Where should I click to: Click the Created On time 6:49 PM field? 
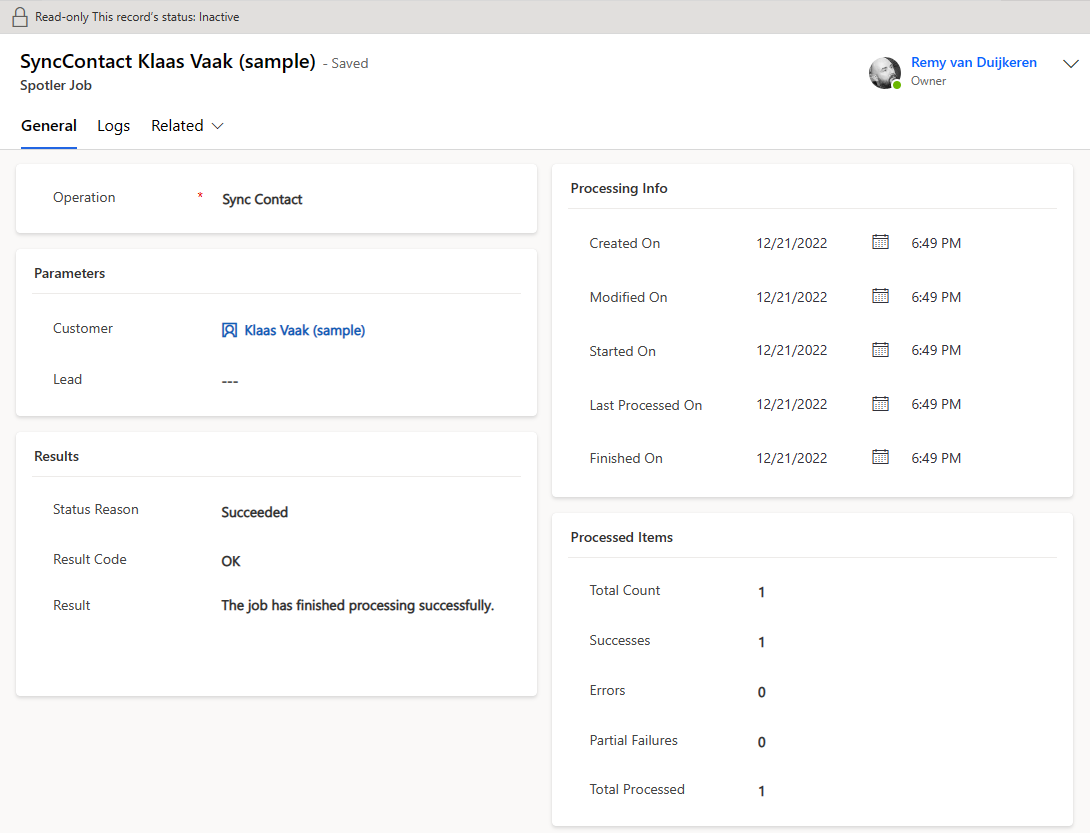click(936, 243)
